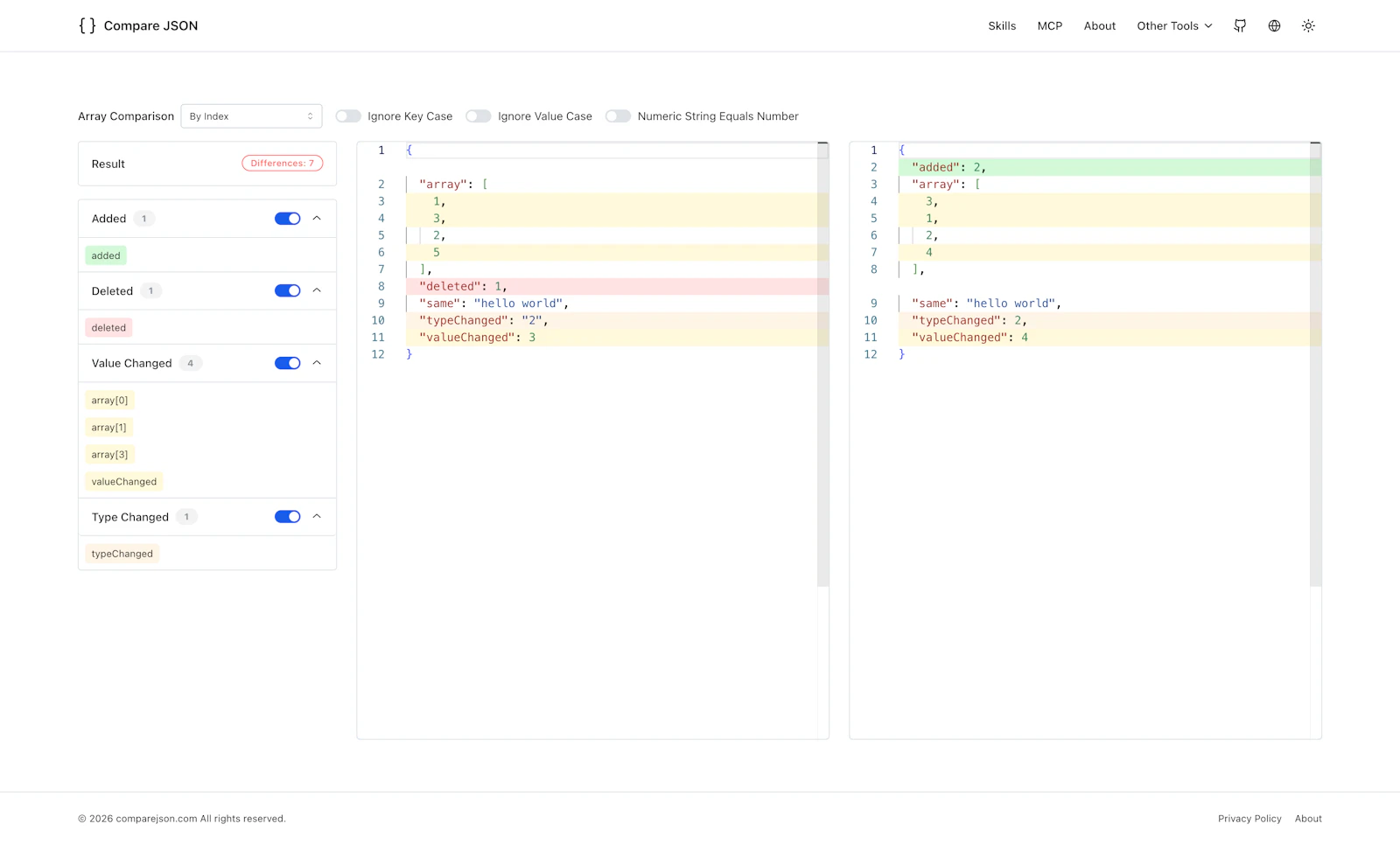The width and height of the screenshot is (1400, 845).
Task: Click array value 5 in left editor
Action: click(x=437, y=253)
